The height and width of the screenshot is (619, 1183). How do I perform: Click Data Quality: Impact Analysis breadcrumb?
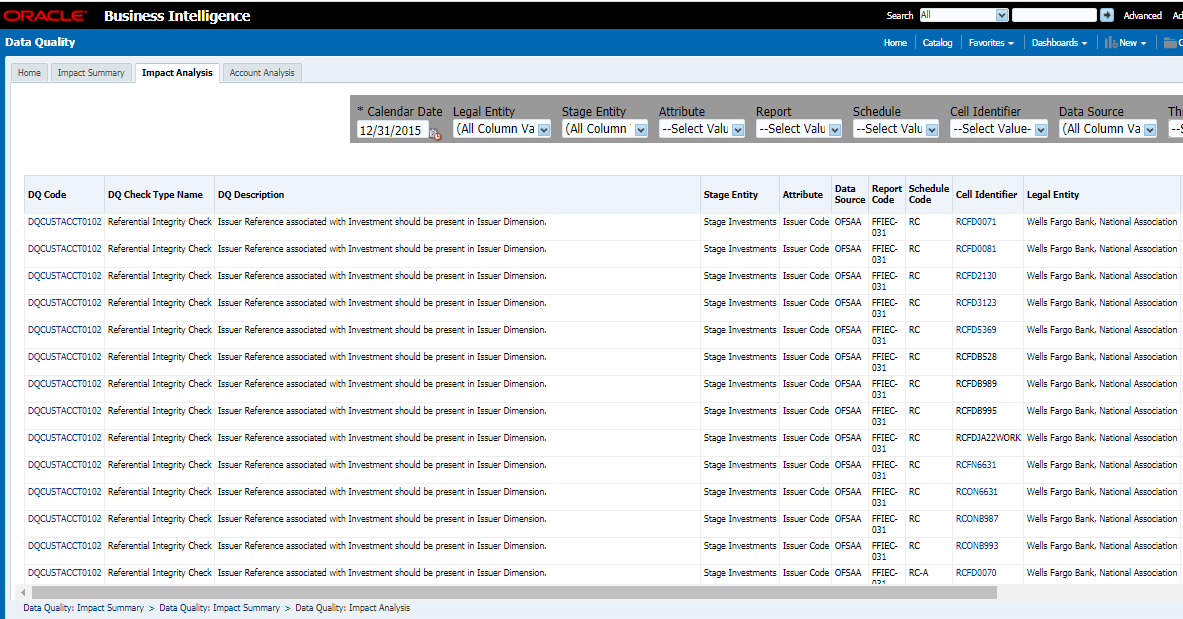click(x=352, y=608)
